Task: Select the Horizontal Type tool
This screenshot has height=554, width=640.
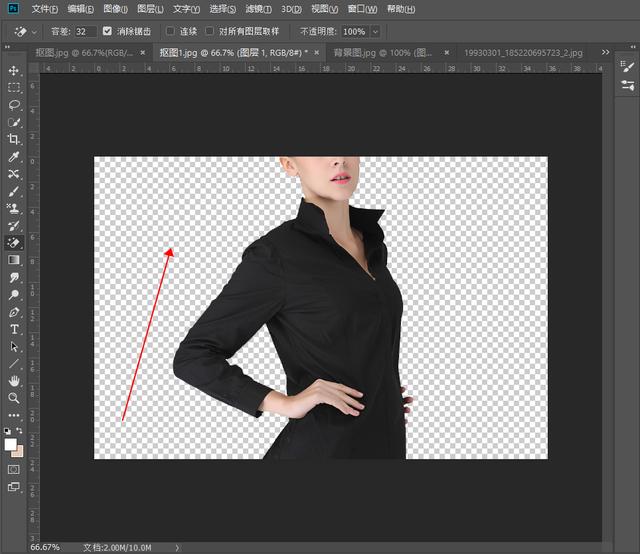Action: [14, 329]
